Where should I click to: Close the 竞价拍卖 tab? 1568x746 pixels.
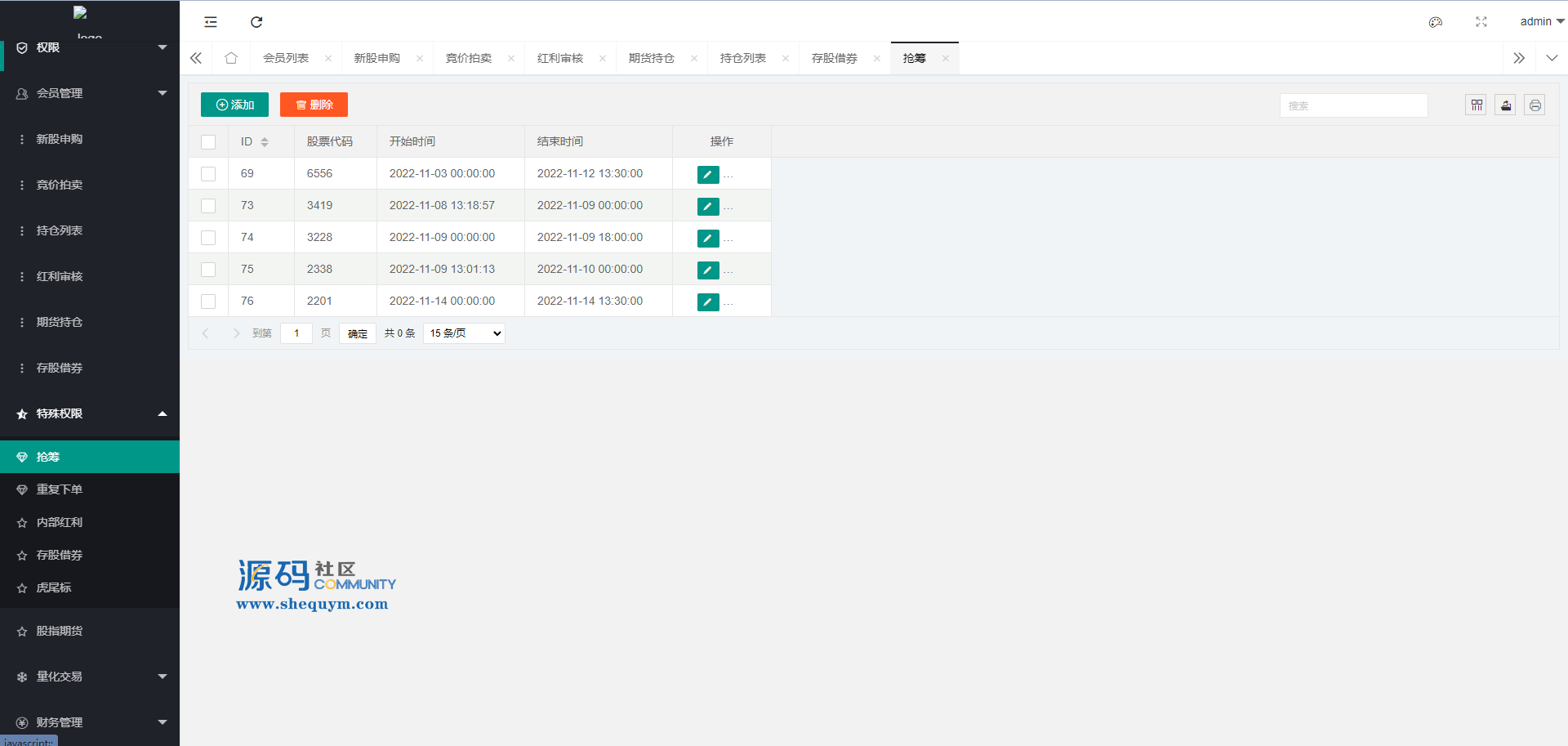511,58
